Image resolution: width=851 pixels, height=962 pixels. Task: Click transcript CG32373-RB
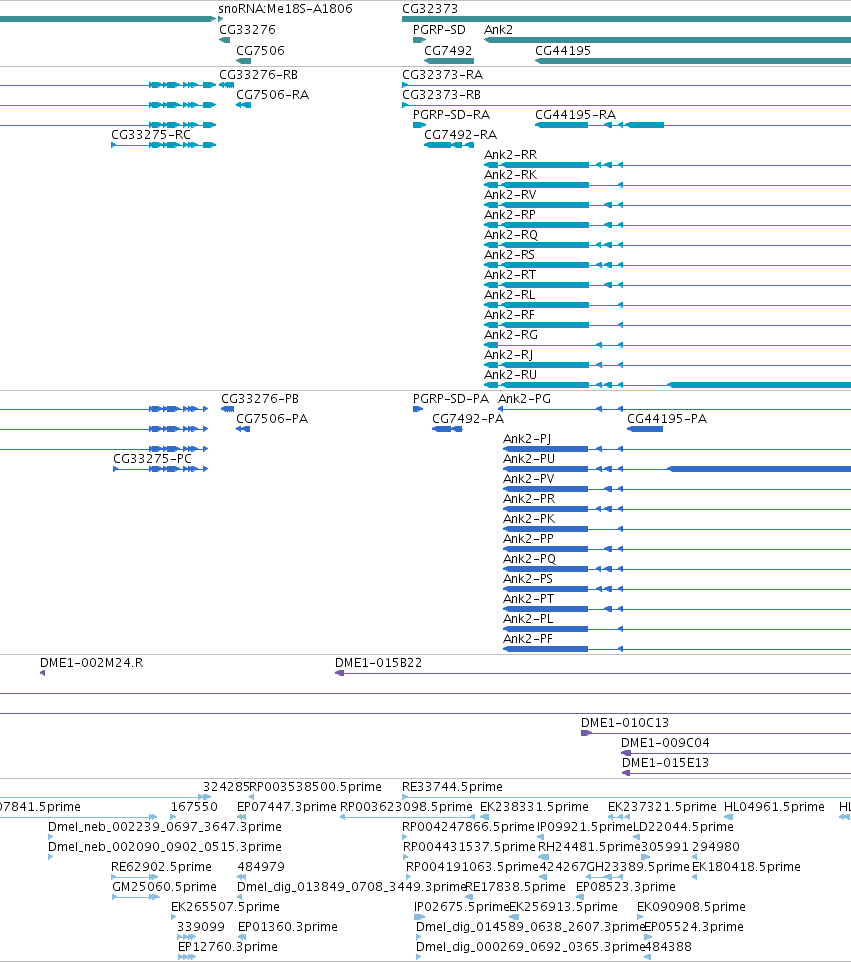441,94
